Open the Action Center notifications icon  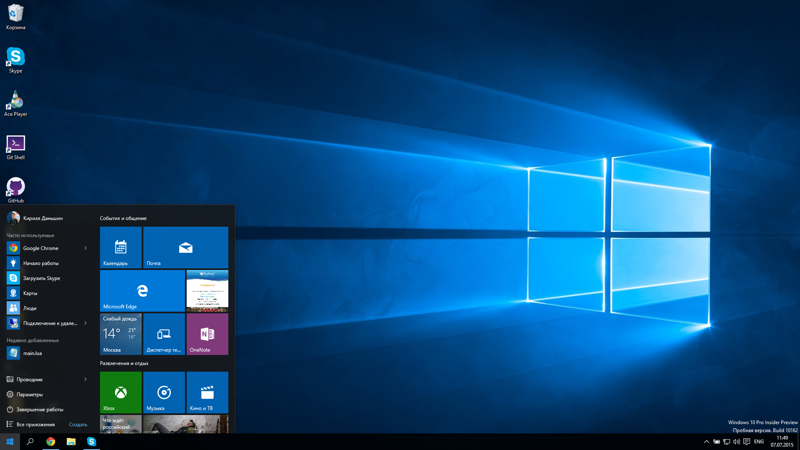tap(746, 442)
